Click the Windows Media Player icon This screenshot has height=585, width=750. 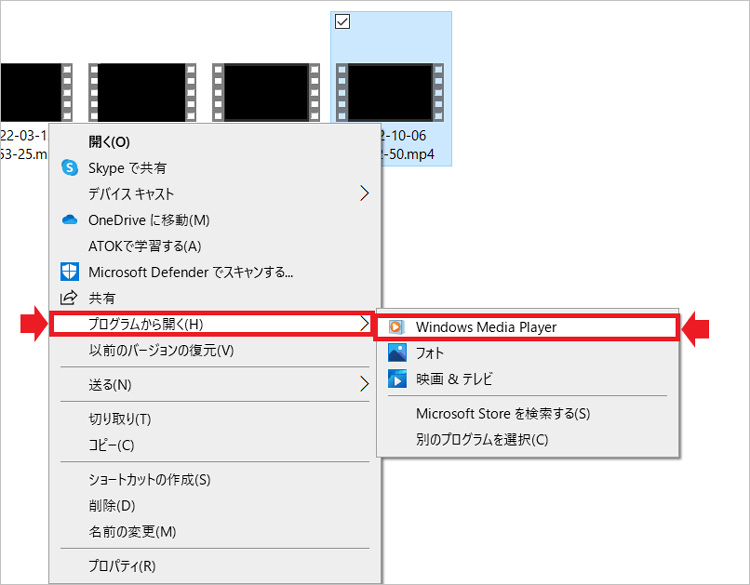397,327
